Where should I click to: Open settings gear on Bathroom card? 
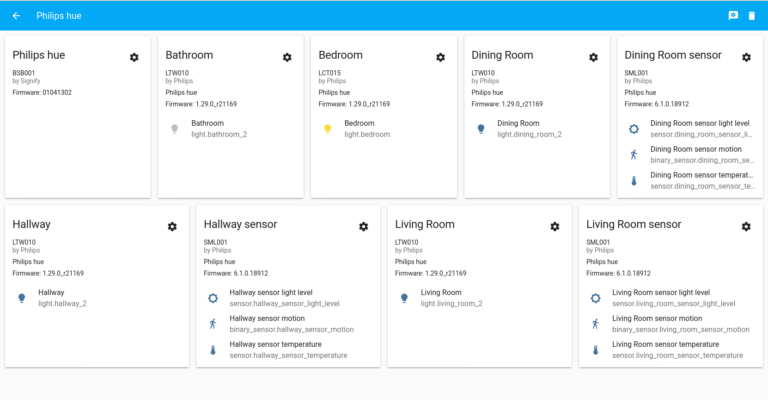coord(287,57)
